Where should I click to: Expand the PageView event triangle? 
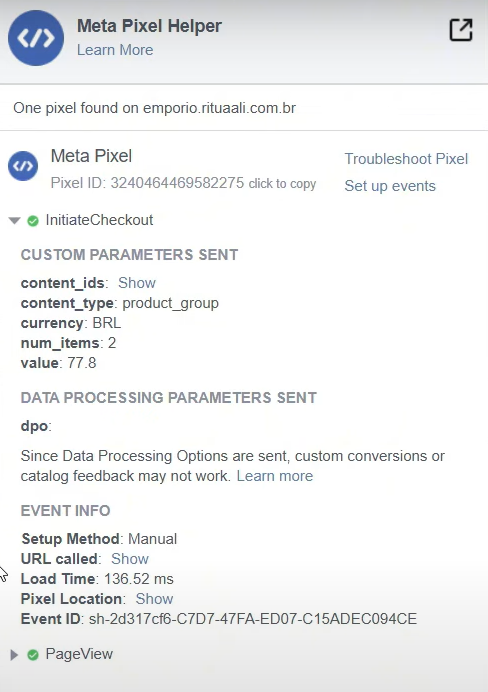pyautogui.click(x=14, y=654)
